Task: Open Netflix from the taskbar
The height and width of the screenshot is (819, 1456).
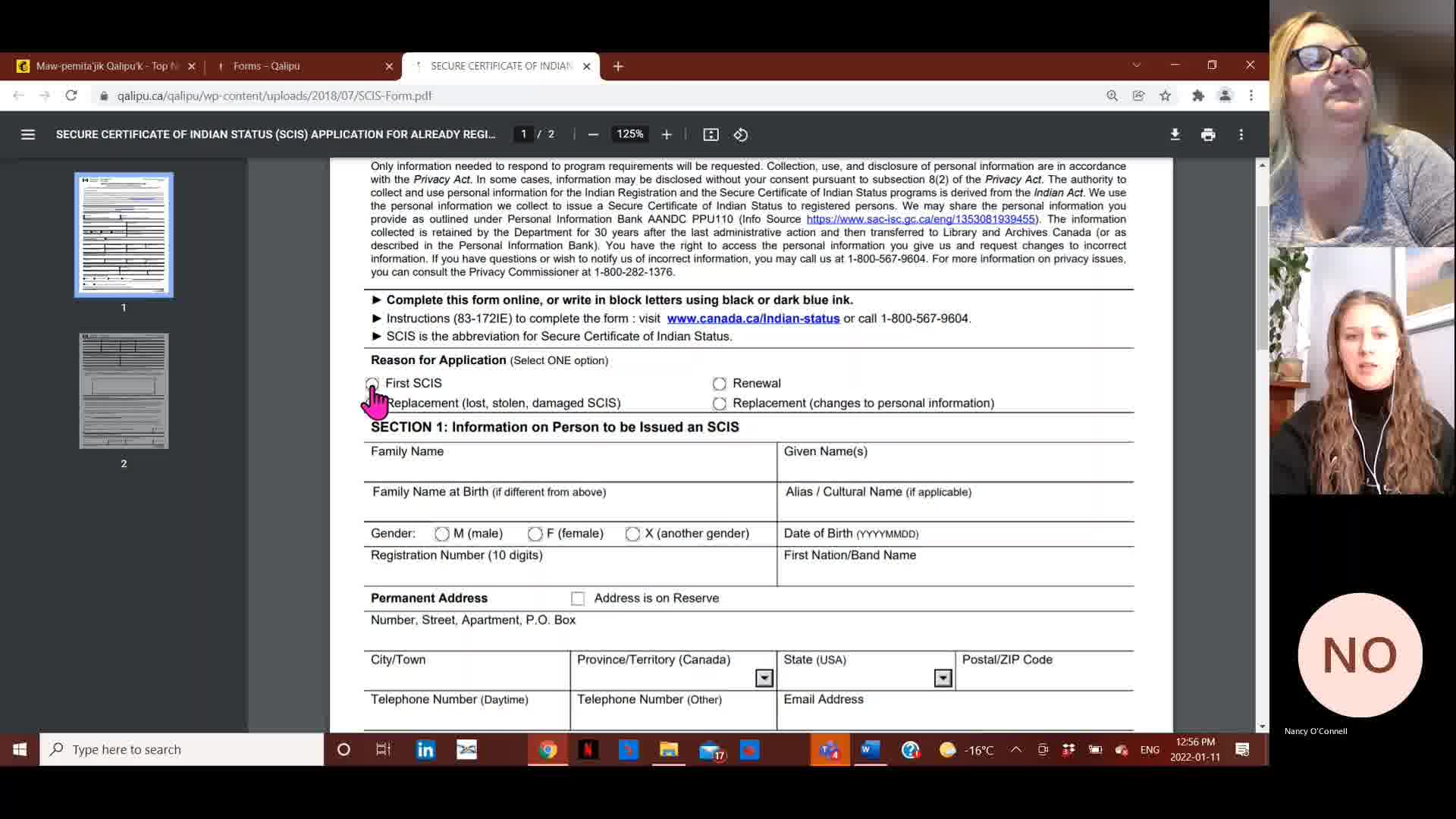Action: click(588, 750)
